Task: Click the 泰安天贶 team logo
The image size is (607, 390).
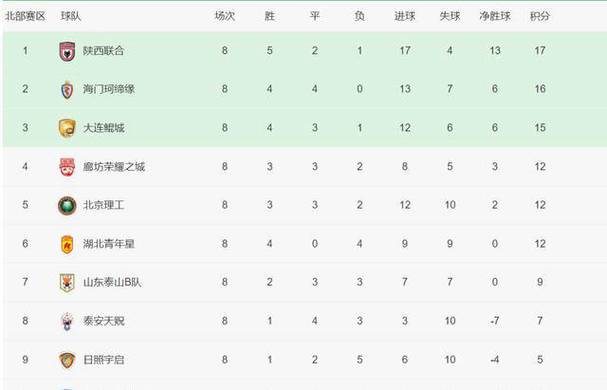Action: (x=67, y=321)
